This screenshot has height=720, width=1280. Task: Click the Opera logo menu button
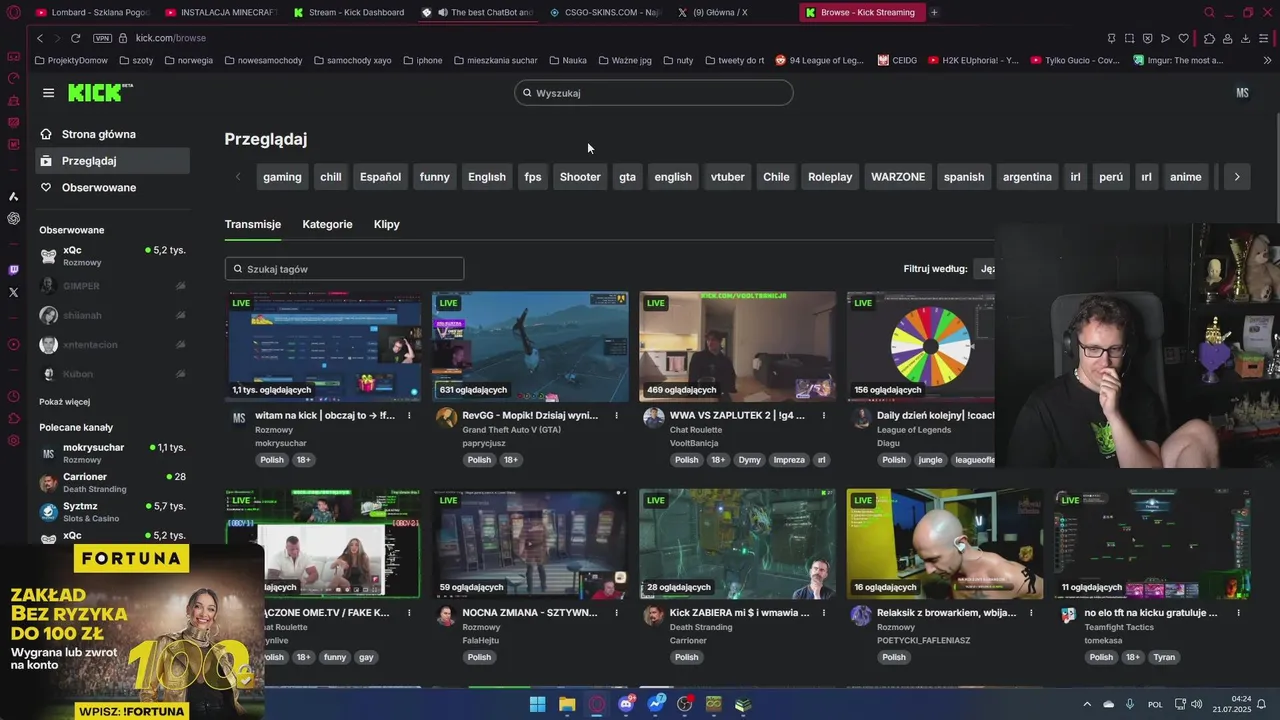coord(13,12)
